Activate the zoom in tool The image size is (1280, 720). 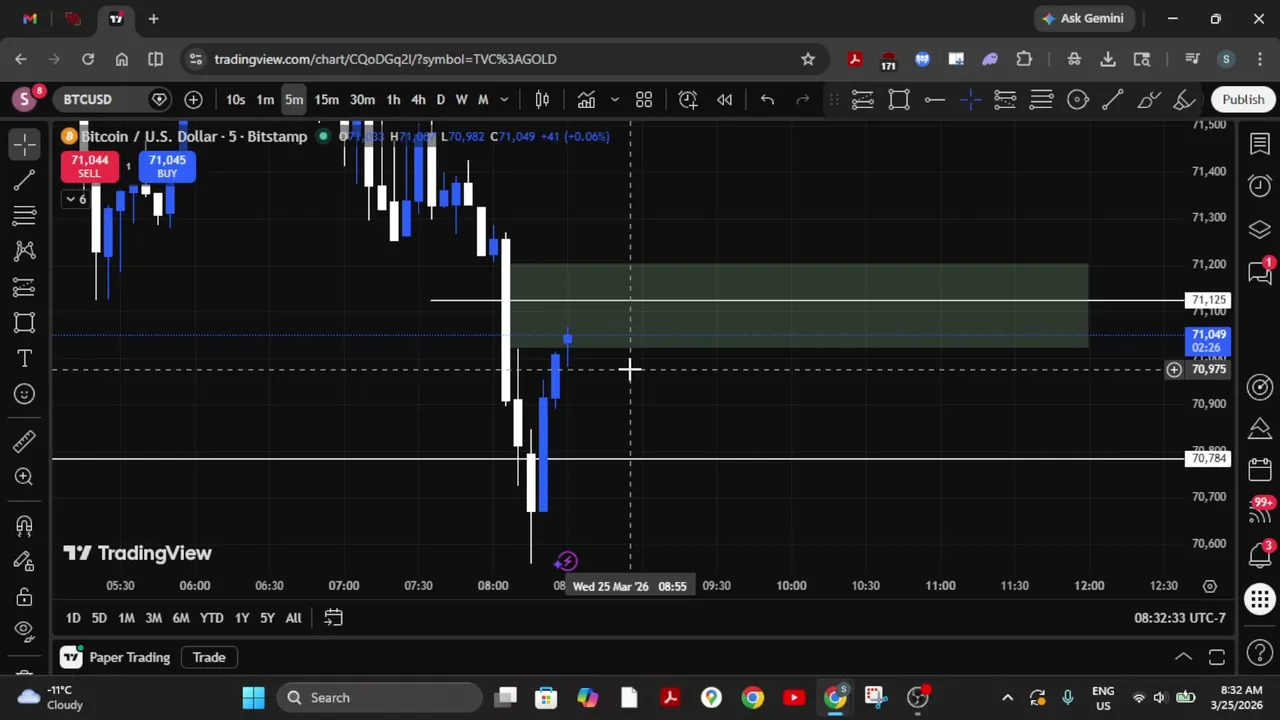(25, 477)
